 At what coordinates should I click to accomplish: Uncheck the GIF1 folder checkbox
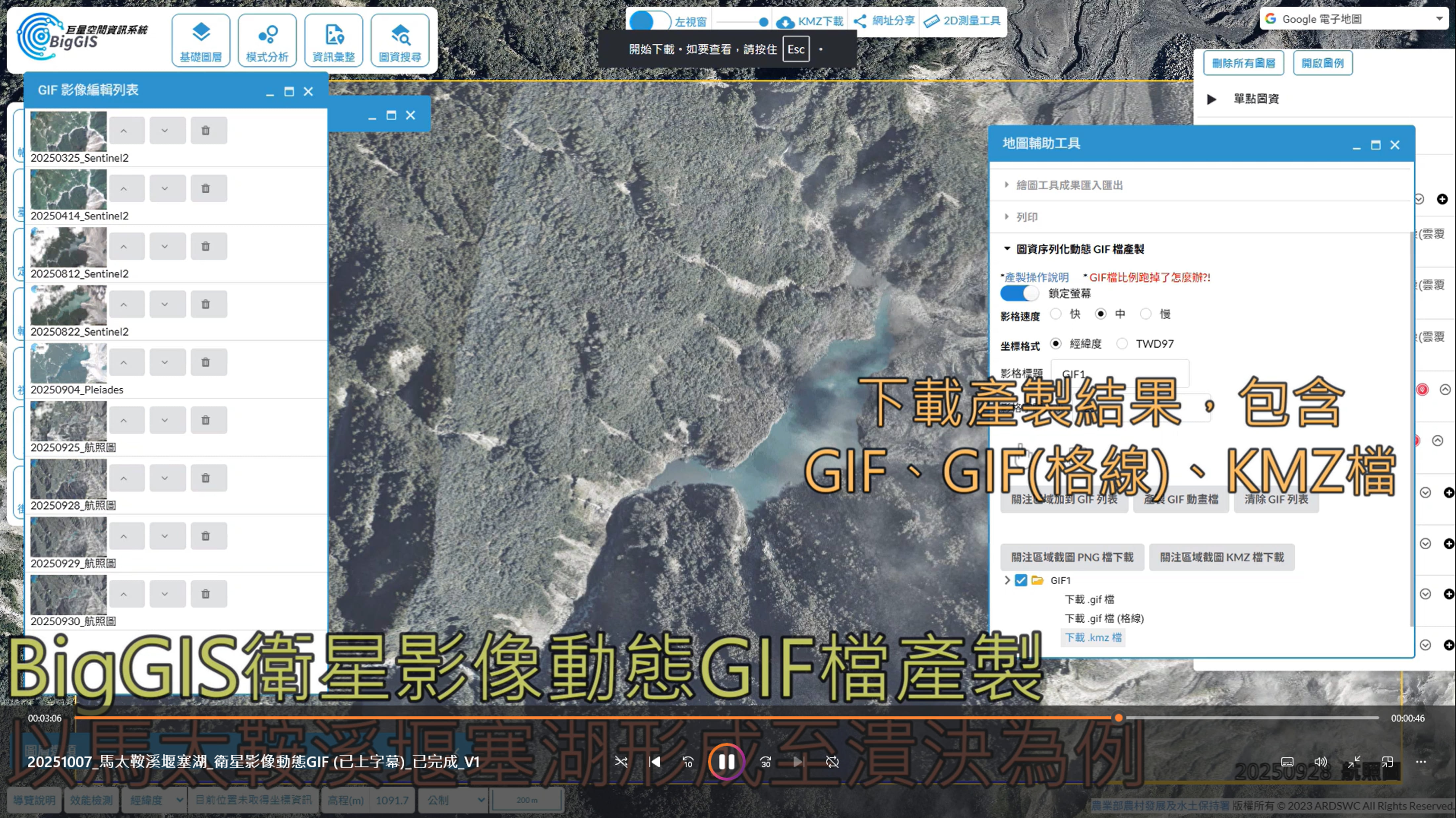pos(1020,581)
